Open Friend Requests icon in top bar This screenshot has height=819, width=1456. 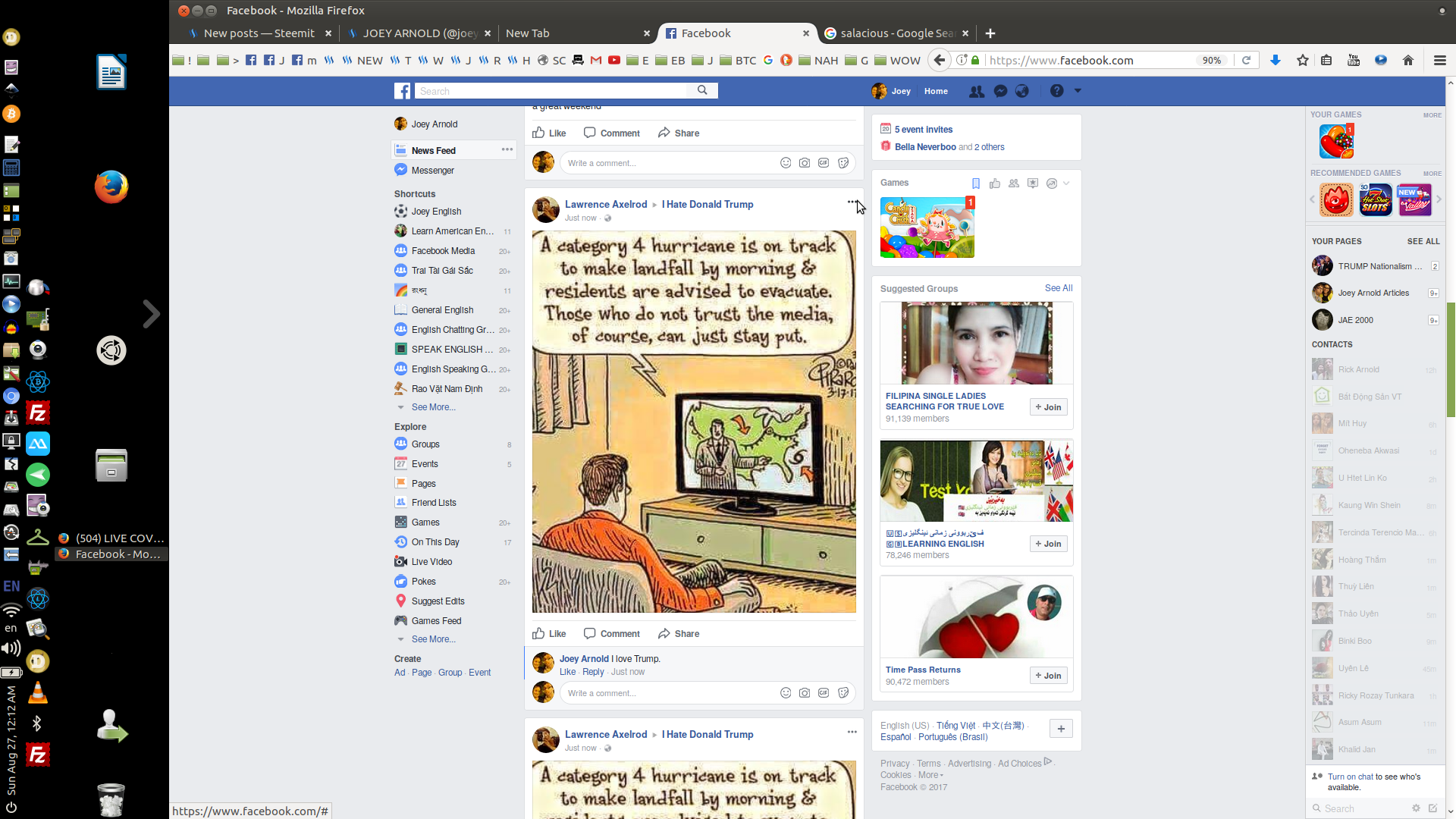(977, 91)
